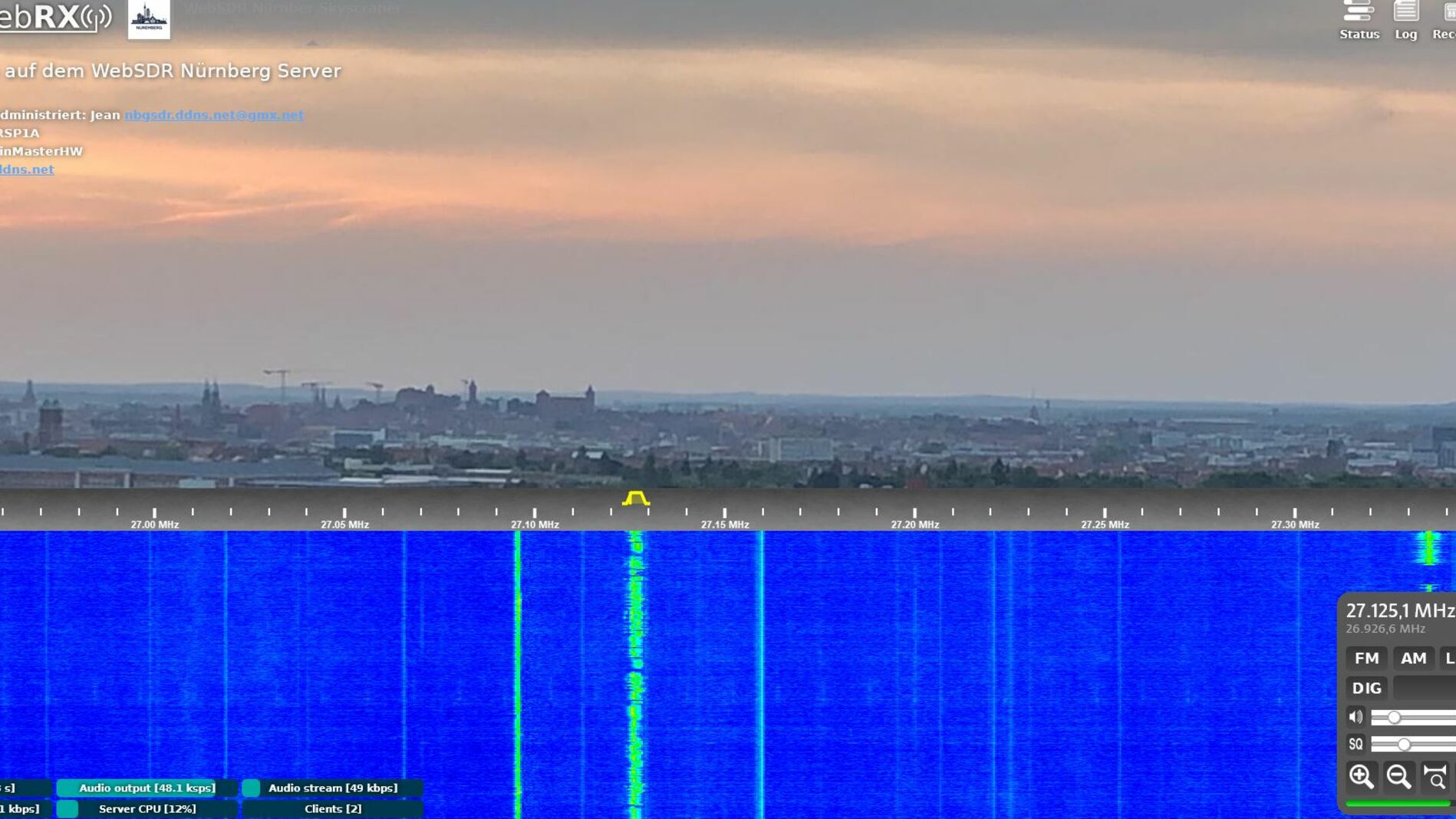Image resolution: width=1456 pixels, height=819 pixels.
Task: Tune to 27.20 MHz on the frequency scale
Action: (x=914, y=514)
